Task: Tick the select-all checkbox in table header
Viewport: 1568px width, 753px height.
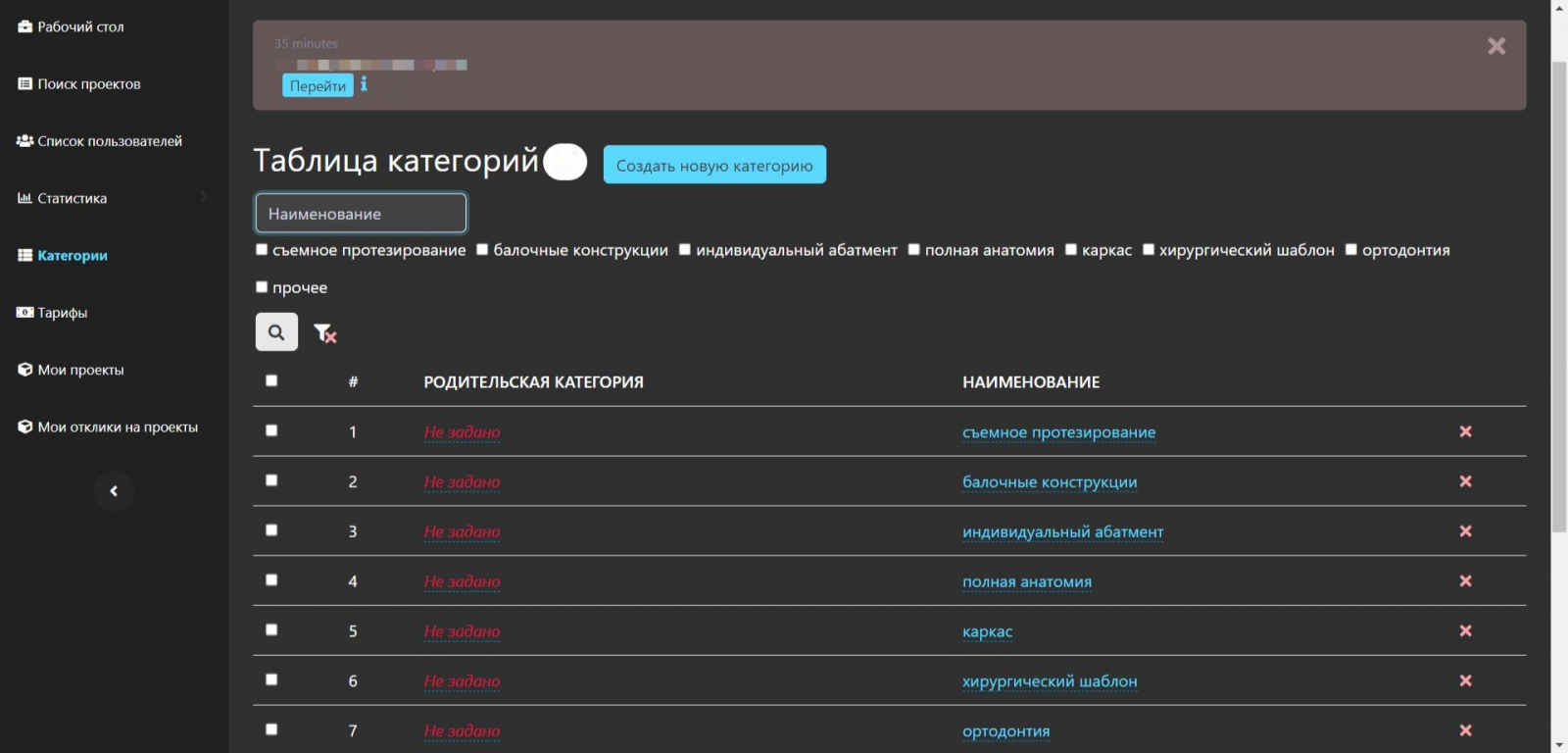Action: pos(271,380)
